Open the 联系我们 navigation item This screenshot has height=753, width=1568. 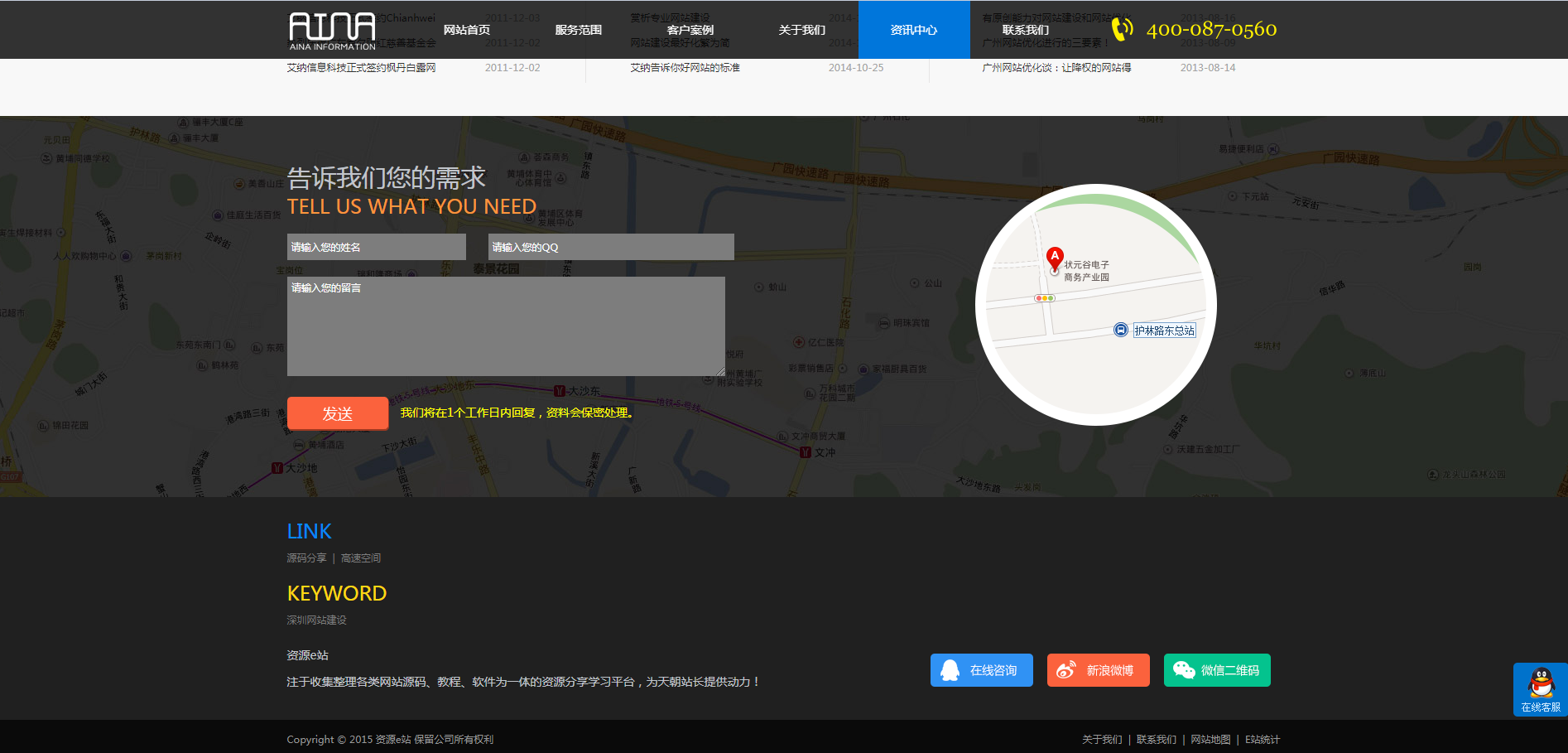(1026, 30)
